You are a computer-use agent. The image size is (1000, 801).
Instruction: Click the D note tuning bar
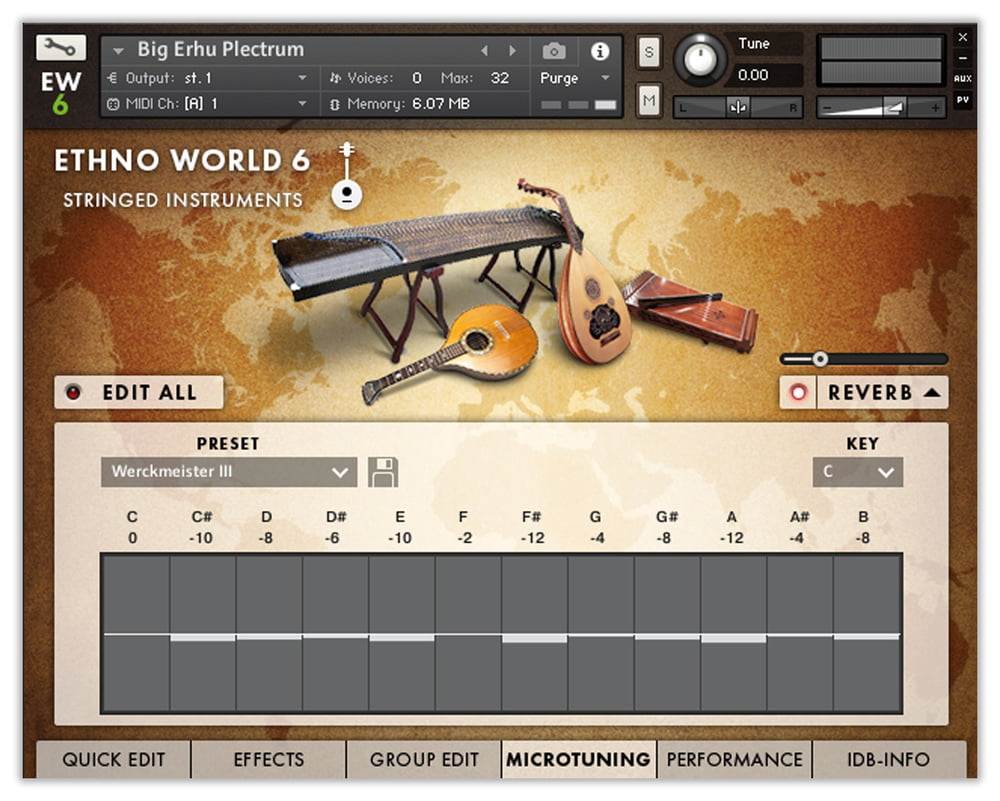269,633
